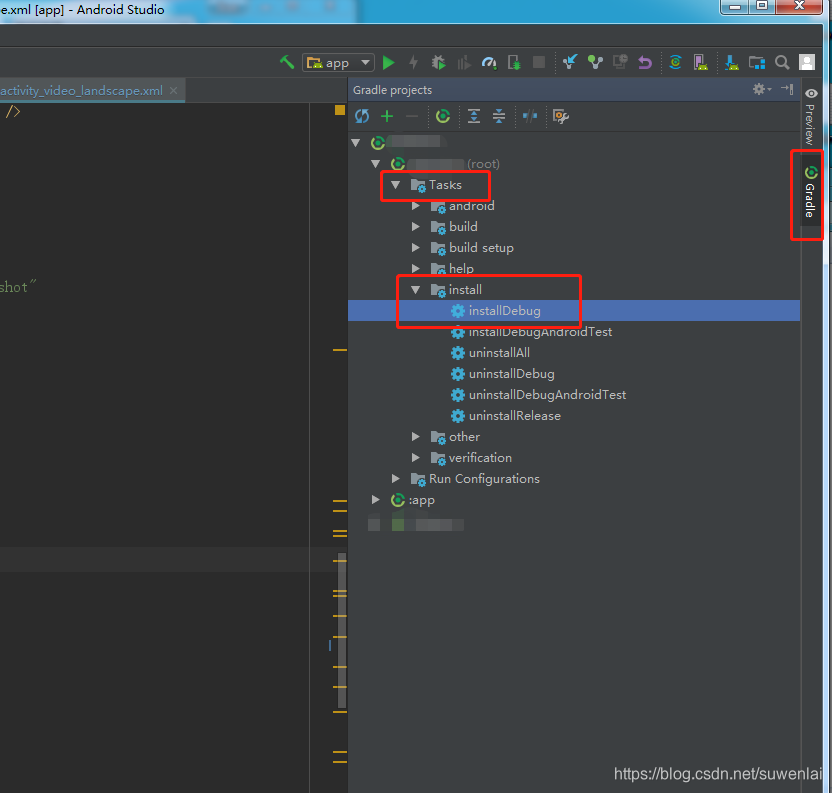Viewport: 832px width, 793px height.
Task: Attach a Gradle project with the plus icon
Action: [x=387, y=116]
